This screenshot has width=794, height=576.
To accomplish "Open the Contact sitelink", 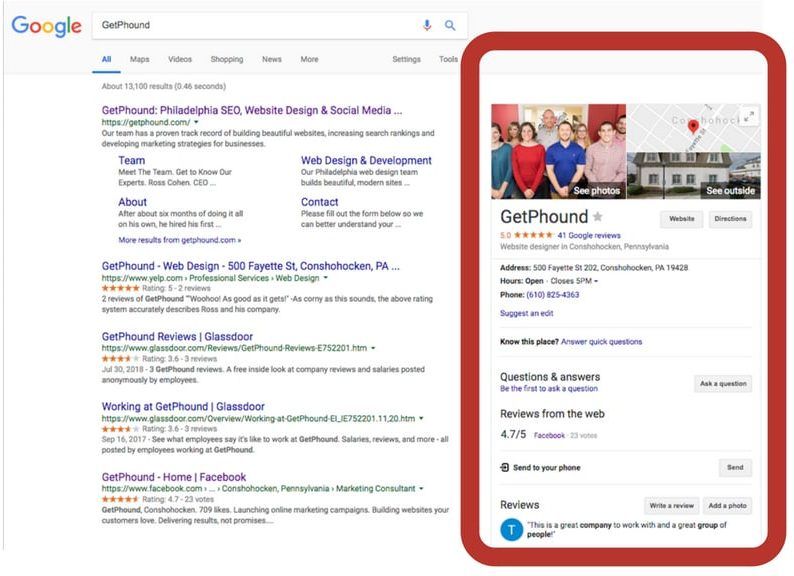I will click(x=320, y=202).
